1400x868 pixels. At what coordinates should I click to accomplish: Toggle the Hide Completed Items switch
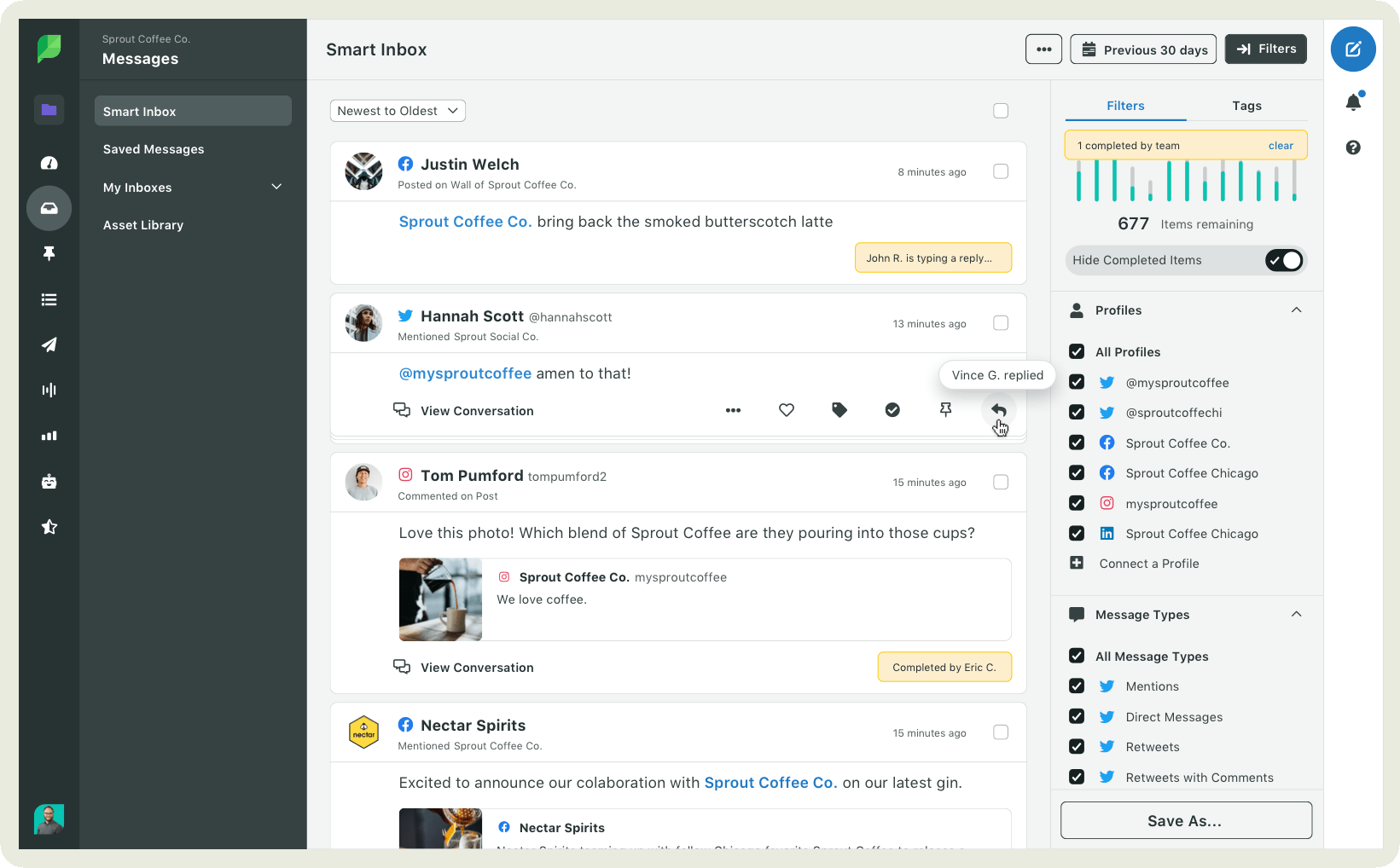1283,260
